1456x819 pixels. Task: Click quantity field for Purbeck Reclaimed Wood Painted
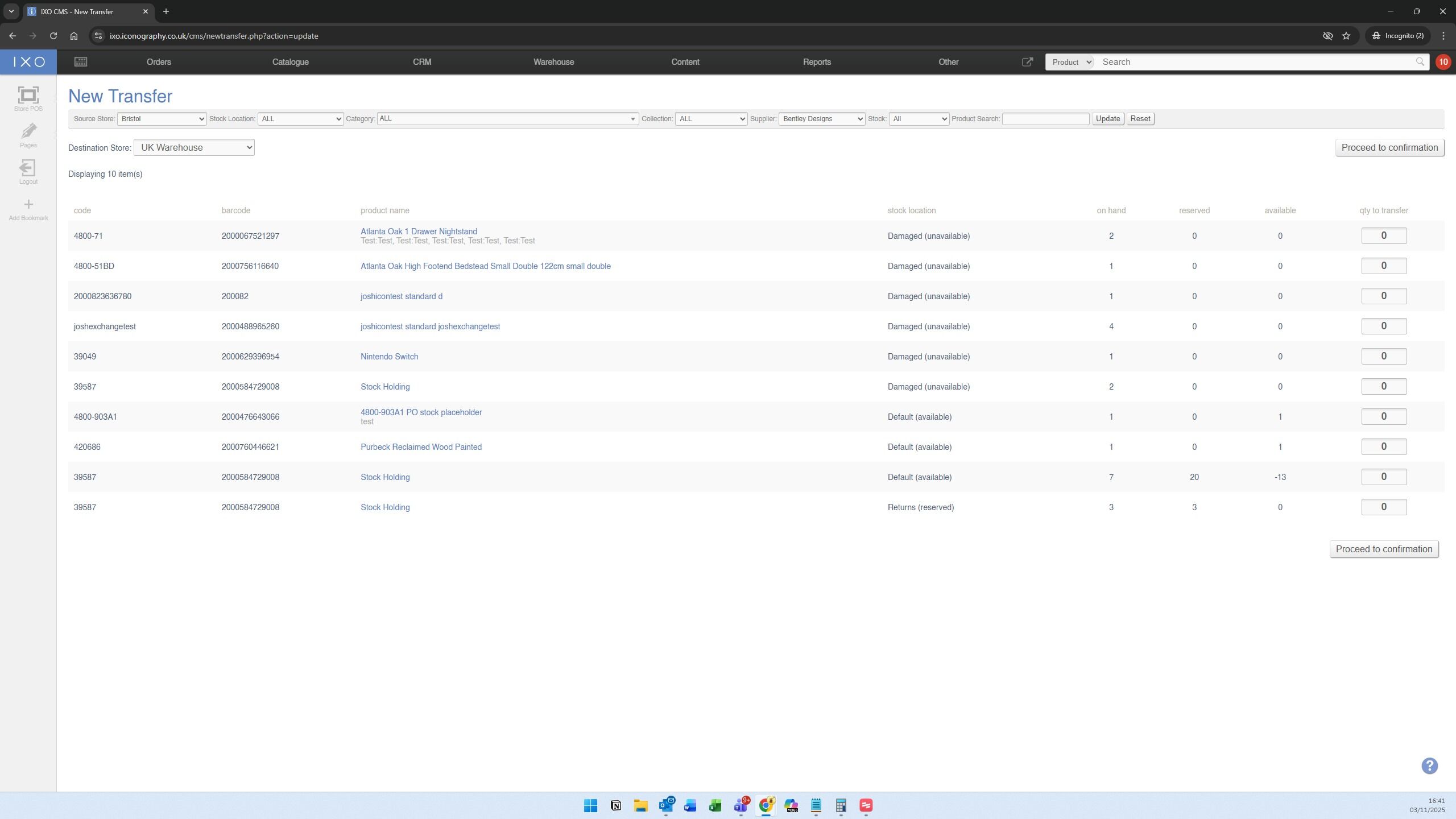coord(1383,447)
